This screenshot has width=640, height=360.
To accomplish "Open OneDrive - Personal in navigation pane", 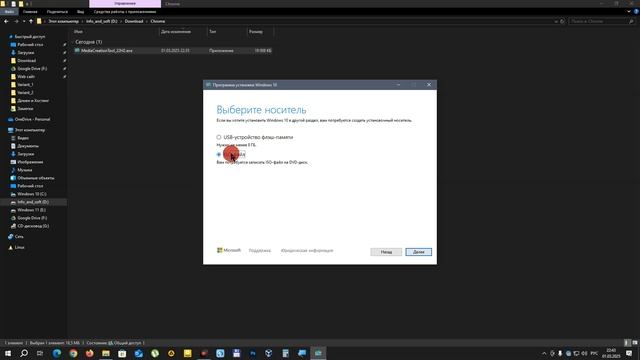I will (x=32, y=119).
